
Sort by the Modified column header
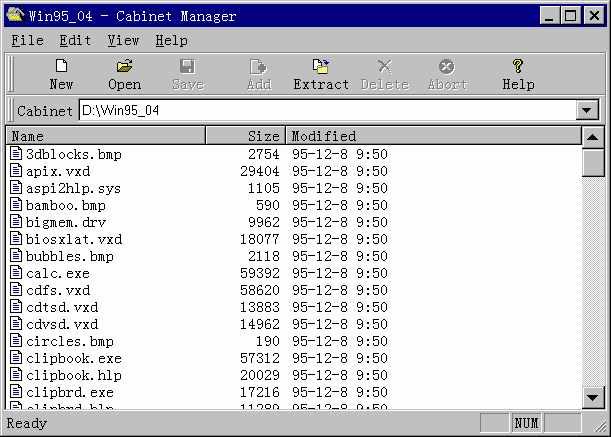pyautogui.click(x=432, y=136)
